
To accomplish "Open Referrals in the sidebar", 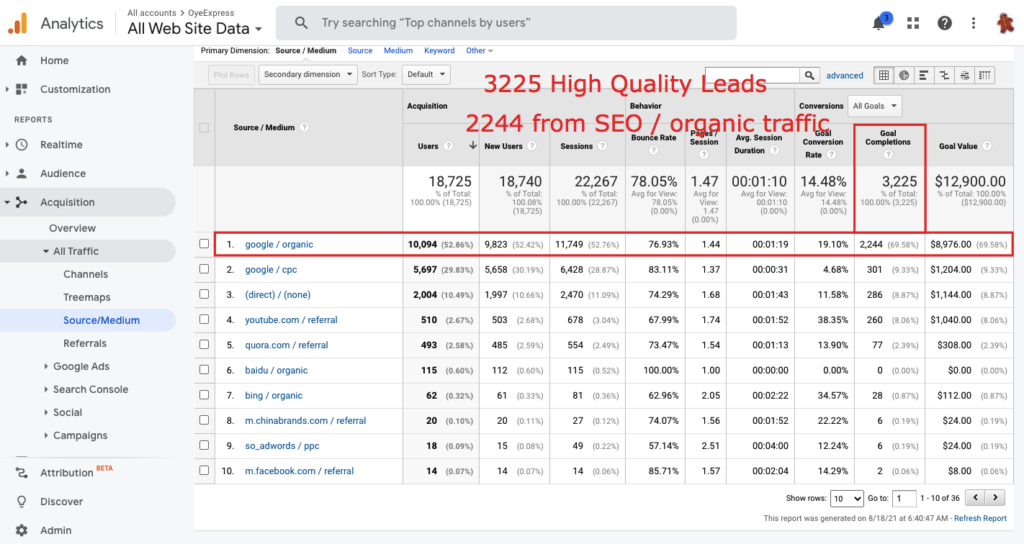I will 85,343.
